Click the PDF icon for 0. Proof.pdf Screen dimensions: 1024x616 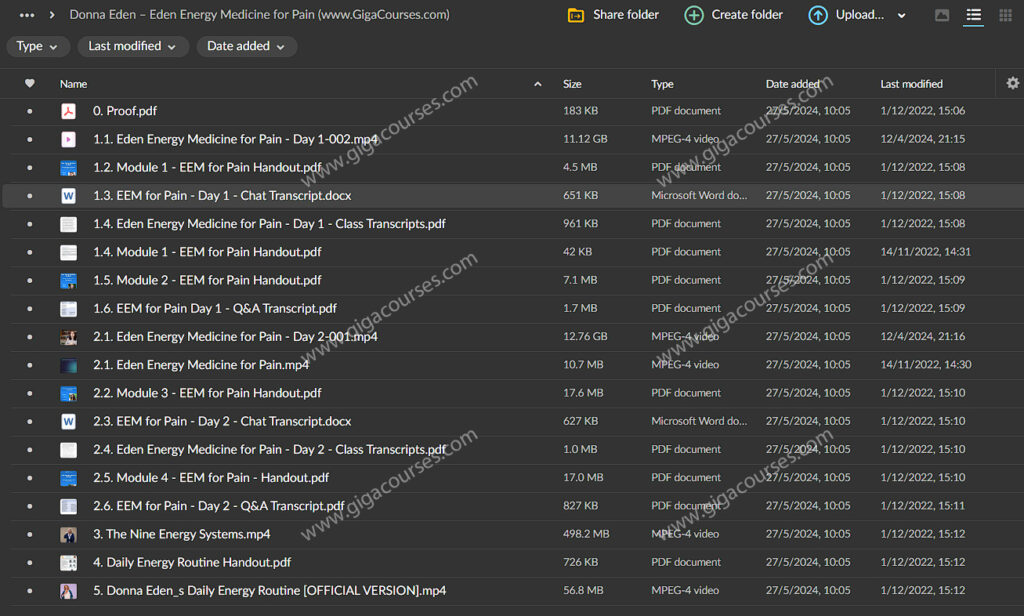pyautogui.click(x=68, y=111)
